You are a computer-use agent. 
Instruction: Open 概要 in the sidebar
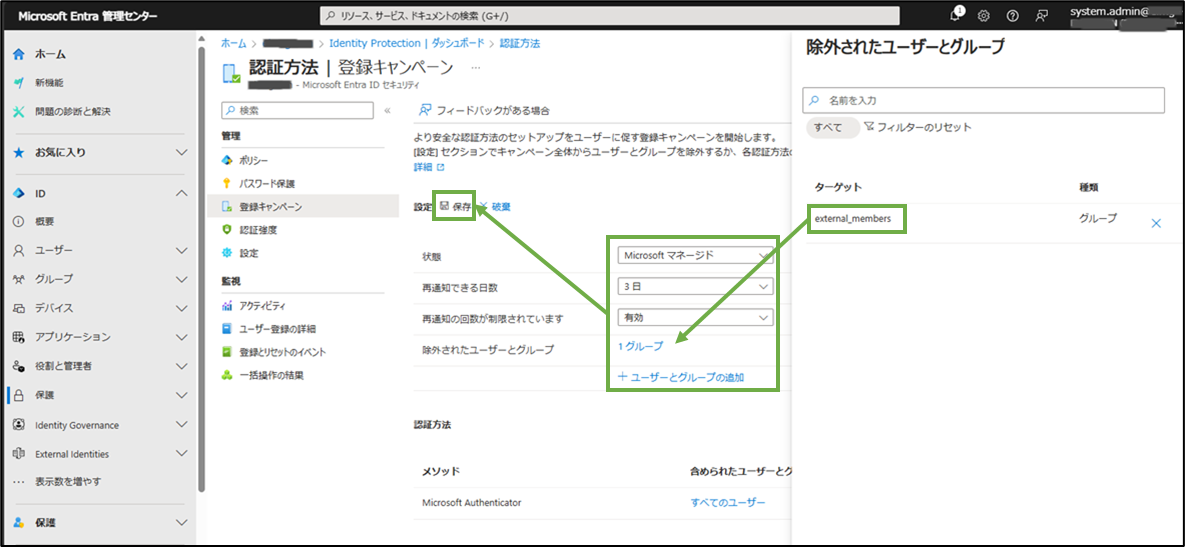44,221
